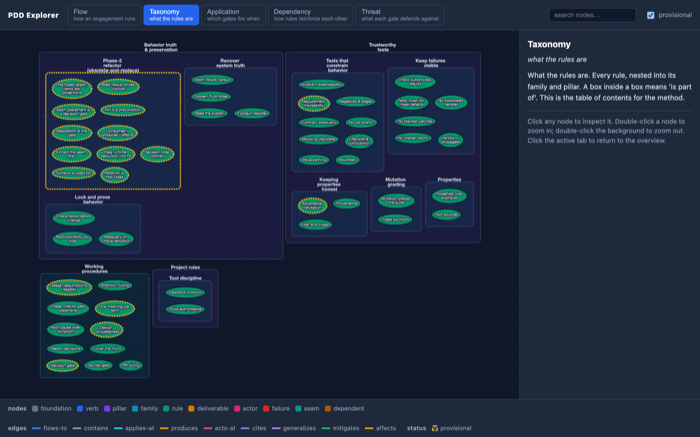This screenshot has width=700, height=437.
Task: Click 'Adequacy of characterization' node
Action: click(116, 239)
